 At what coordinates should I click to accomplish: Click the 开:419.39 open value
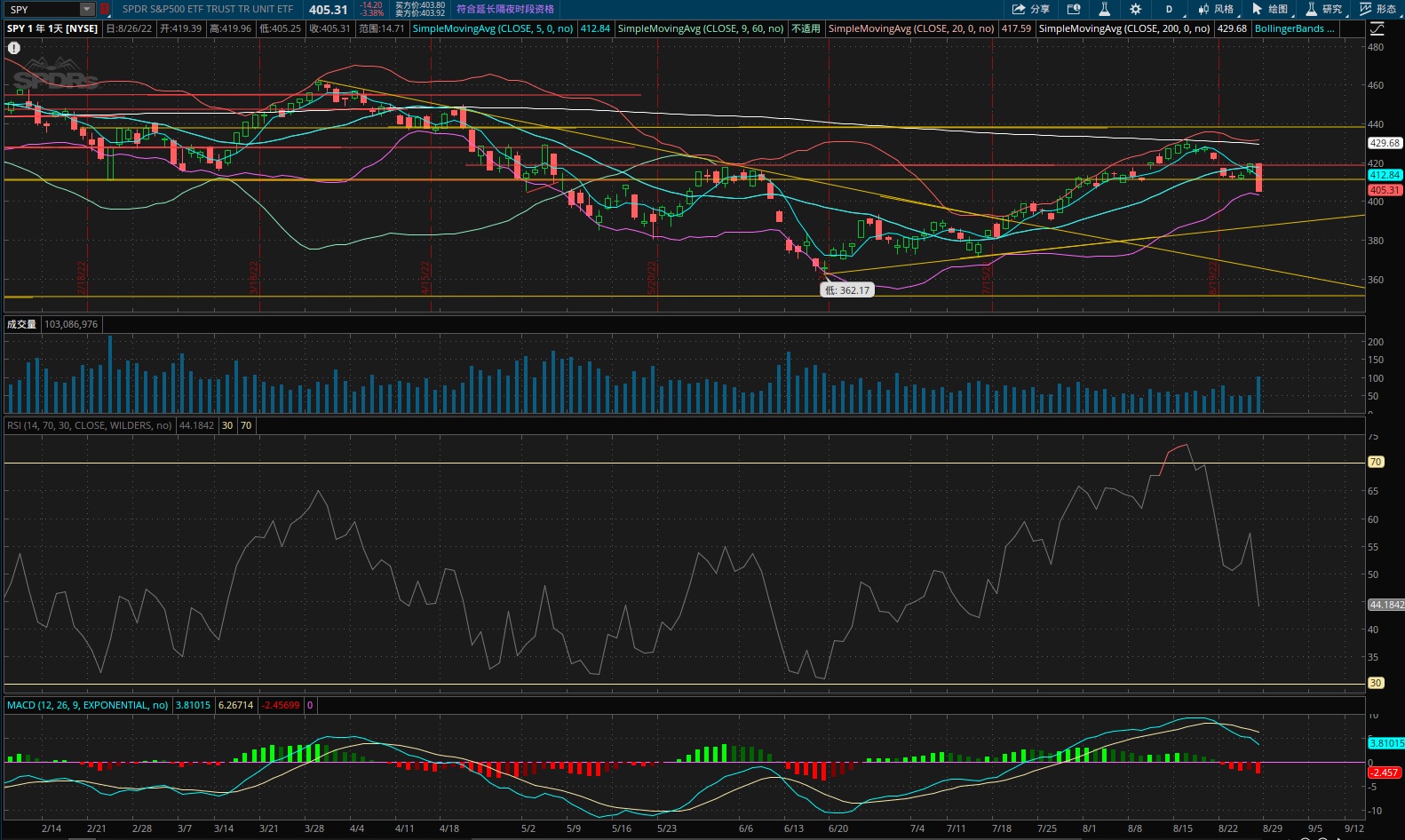(x=181, y=28)
